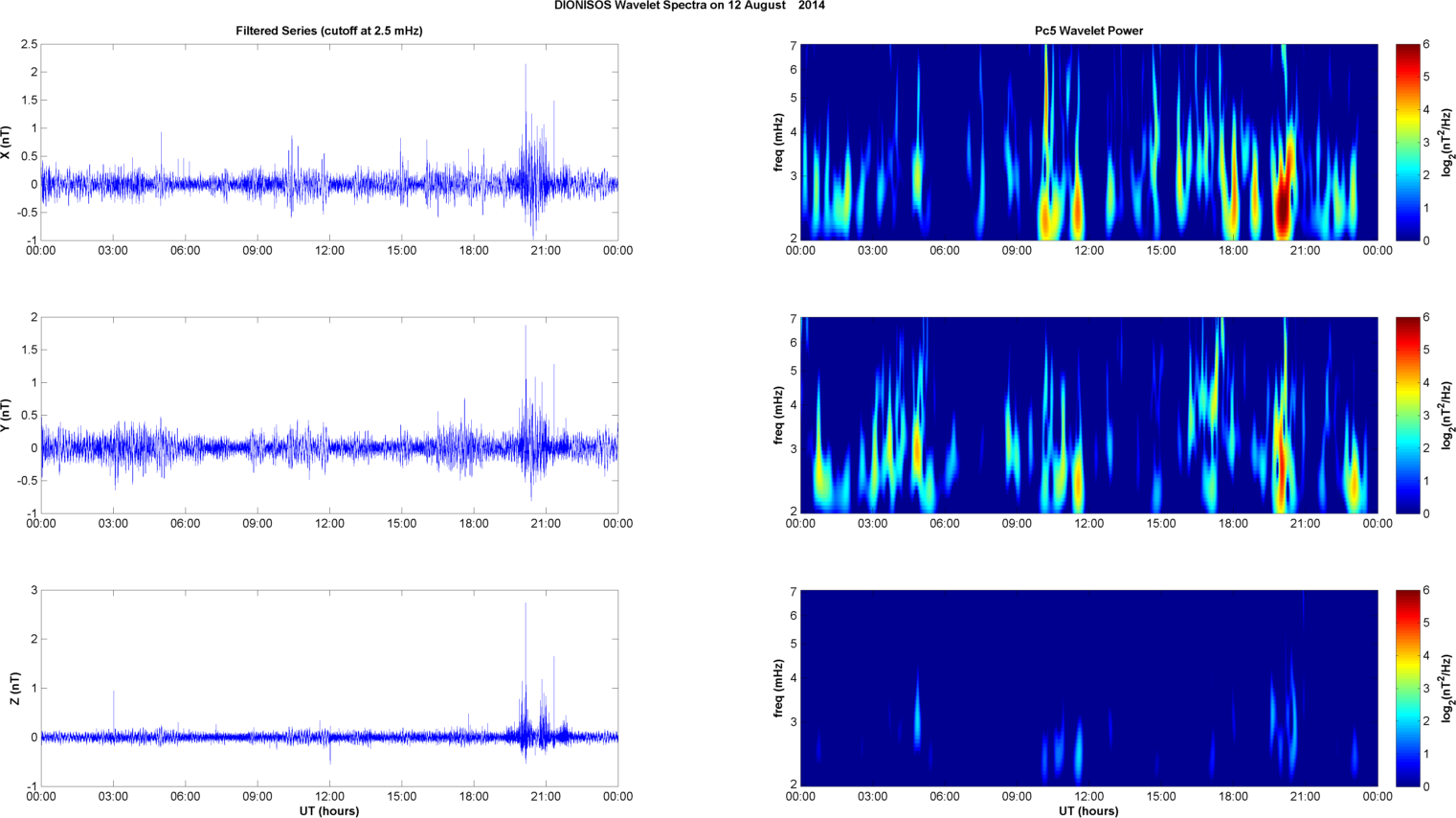The height and width of the screenshot is (818, 1456).
Task: Click the title "DIONISOS Wavelet Spectra on 12 August 2014"
Action: [x=689, y=6]
